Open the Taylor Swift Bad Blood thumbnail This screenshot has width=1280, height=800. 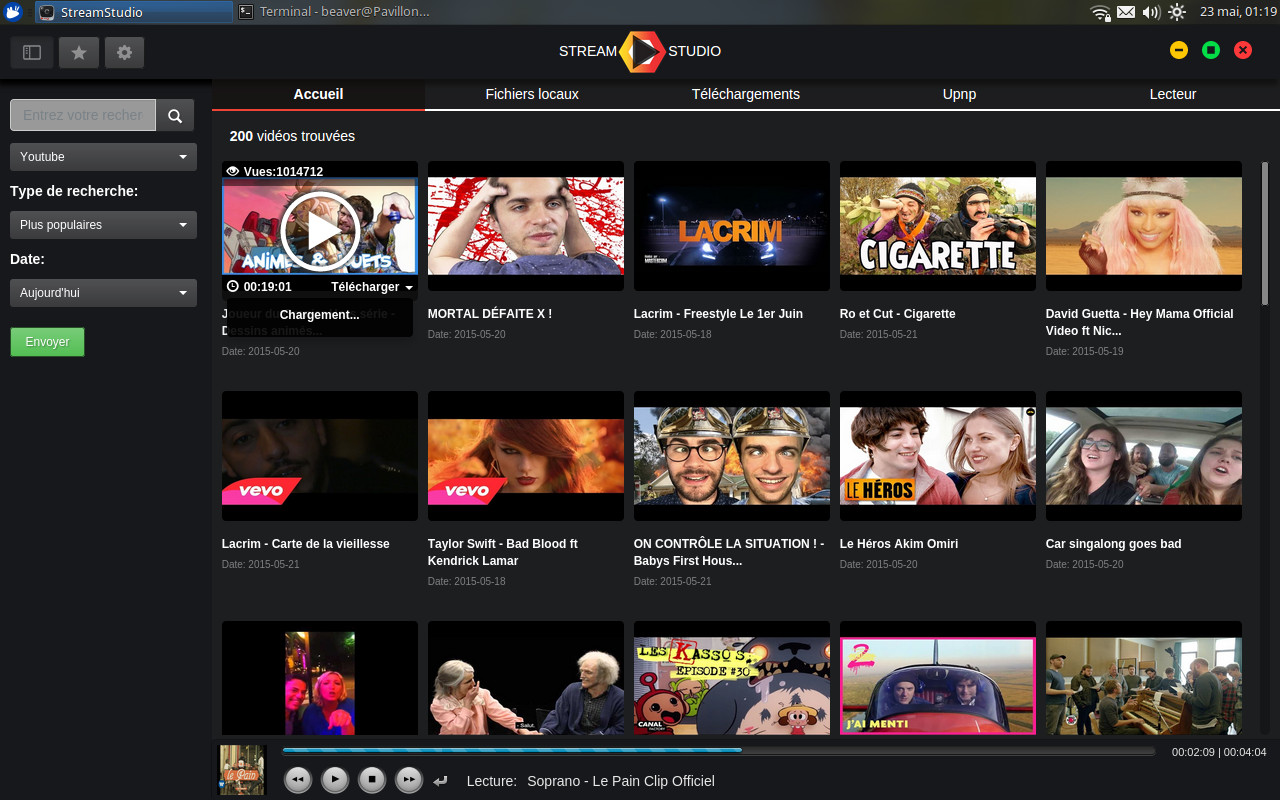[526, 456]
